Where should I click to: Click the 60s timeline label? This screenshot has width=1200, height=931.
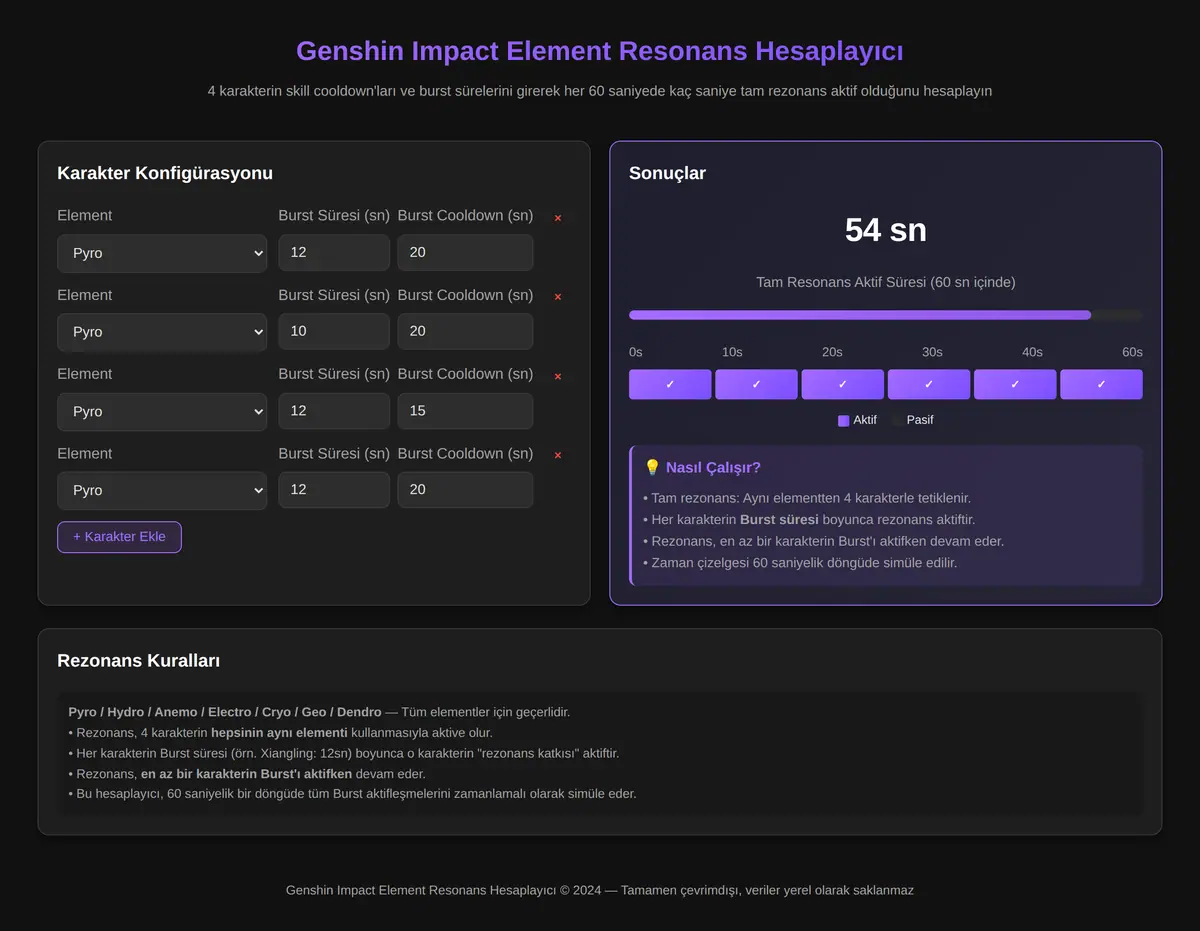point(1132,352)
